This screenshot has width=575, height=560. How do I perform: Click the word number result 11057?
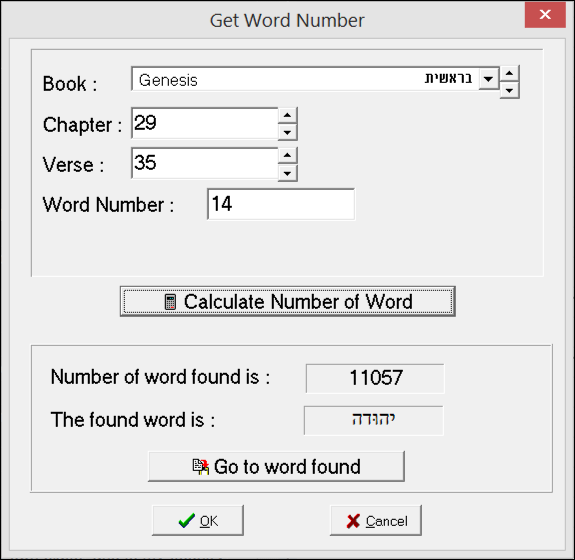pos(375,378)
